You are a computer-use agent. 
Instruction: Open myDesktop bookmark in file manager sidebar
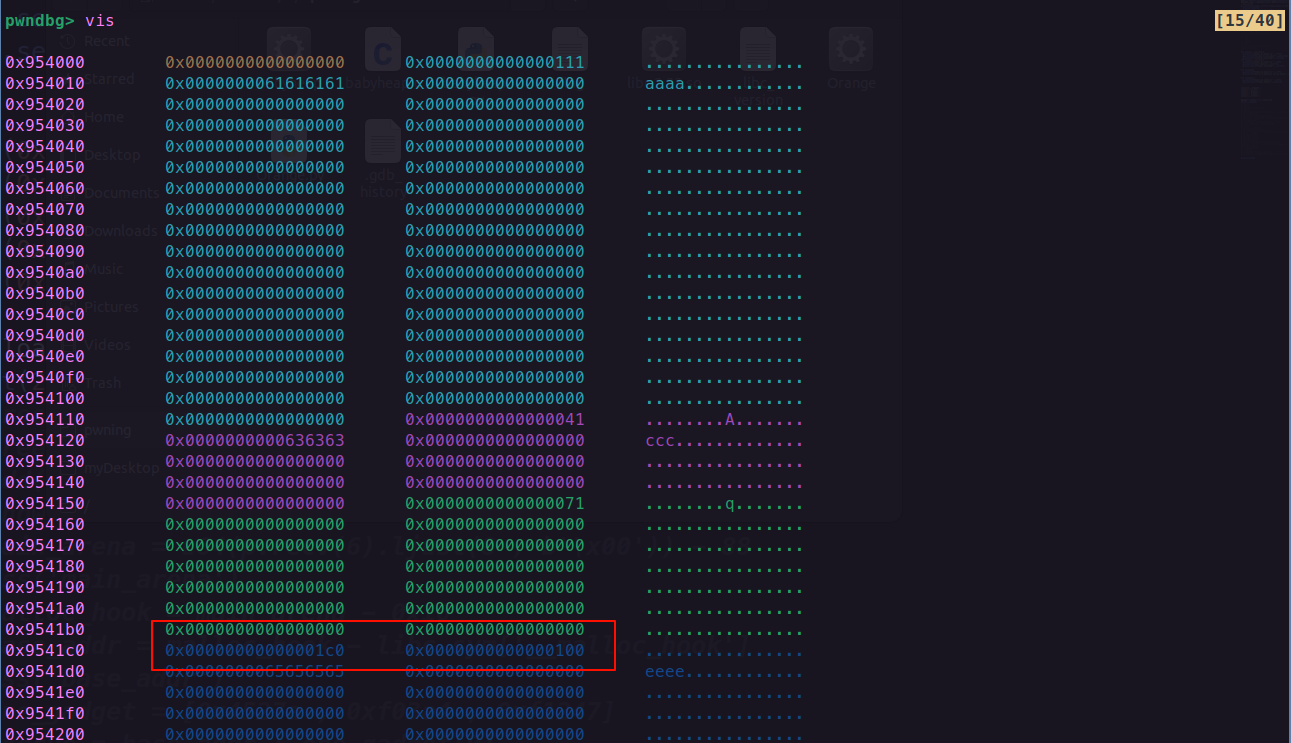(121, 468)
